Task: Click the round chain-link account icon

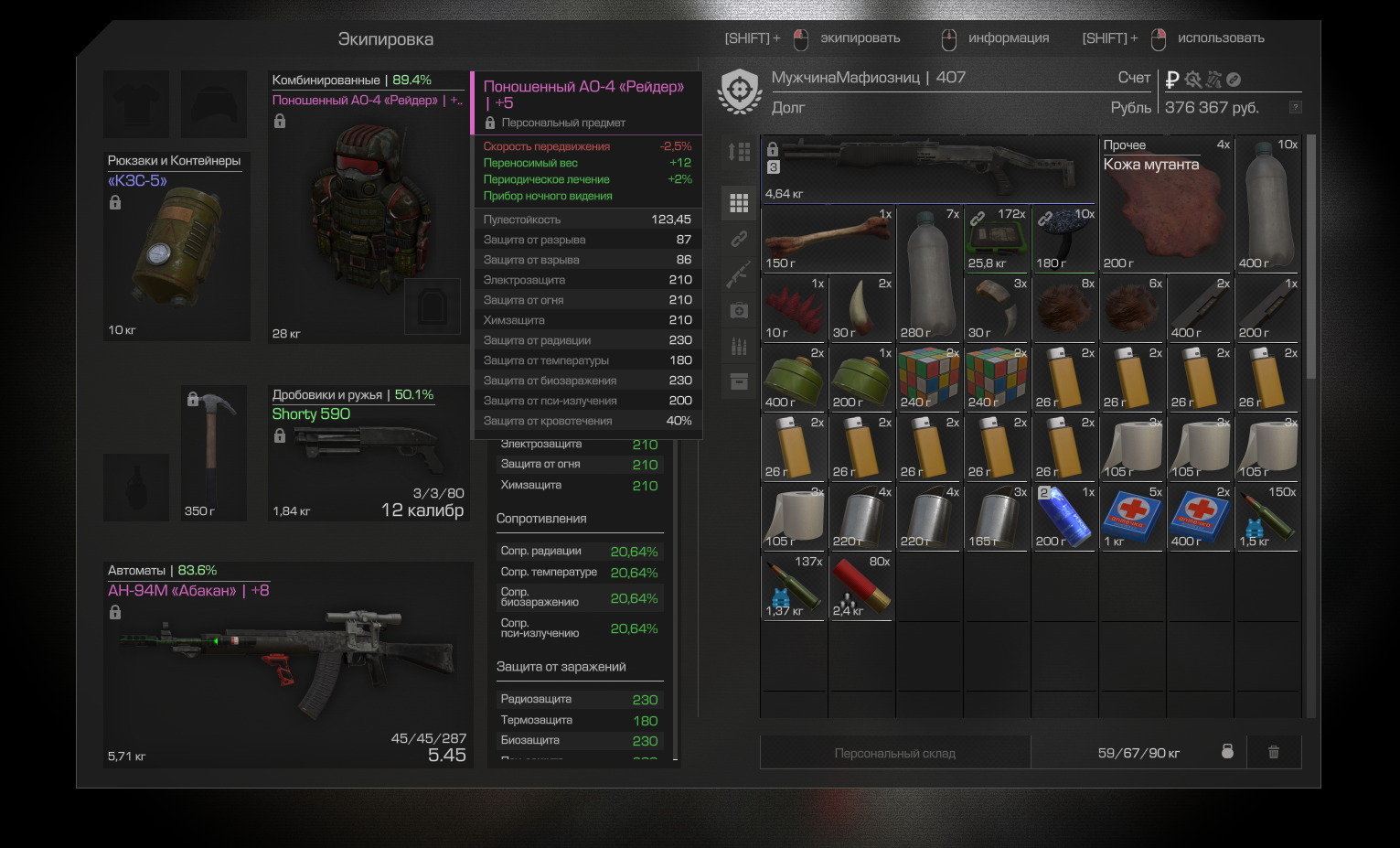Action: tap(1234, 80)
